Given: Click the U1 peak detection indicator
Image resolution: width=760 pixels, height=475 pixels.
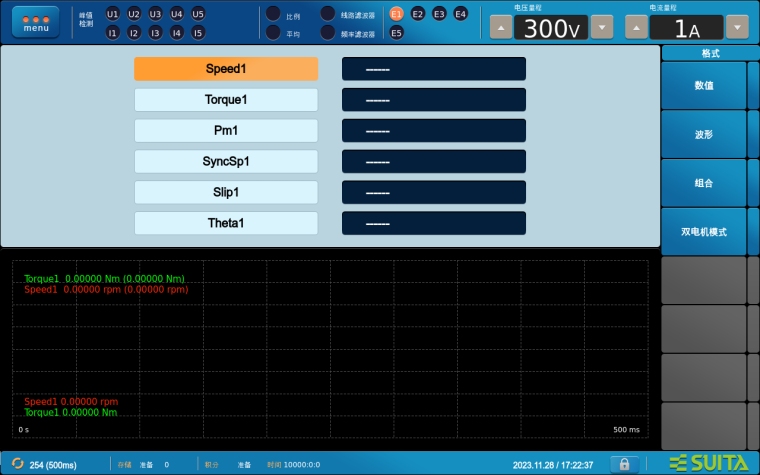Looking at the screenshot, I should [112, 14].
